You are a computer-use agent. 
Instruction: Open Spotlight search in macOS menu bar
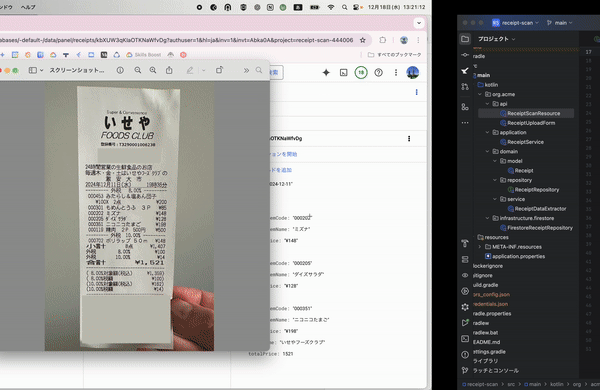coord(345,7)
